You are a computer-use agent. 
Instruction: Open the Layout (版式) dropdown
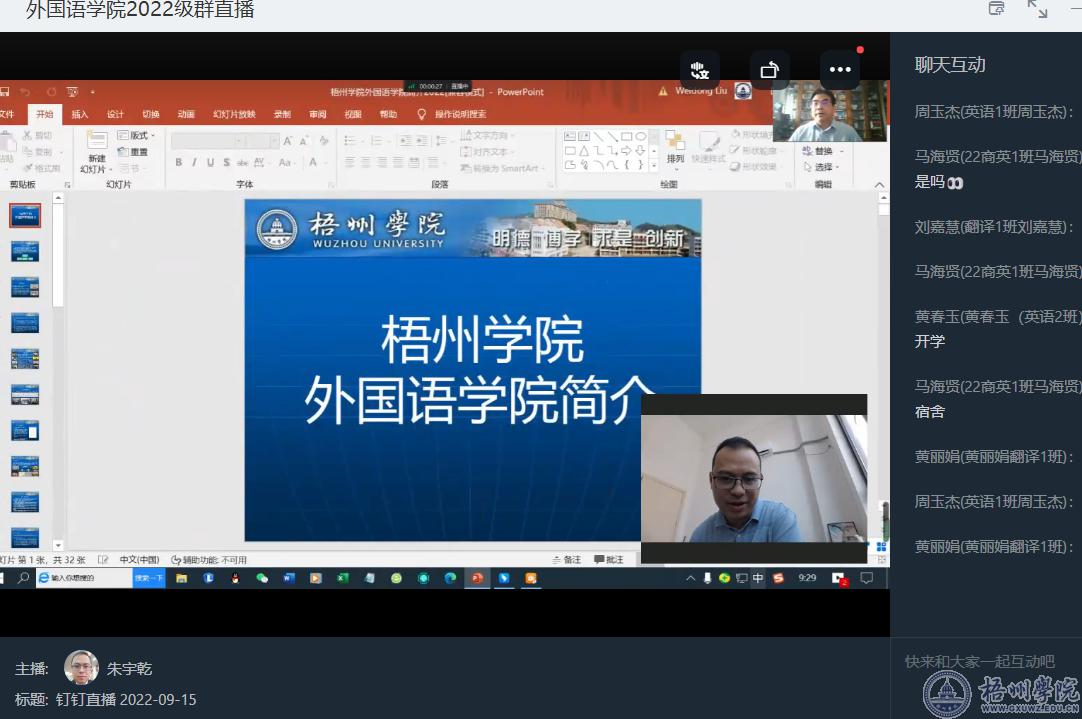point(137,135)
